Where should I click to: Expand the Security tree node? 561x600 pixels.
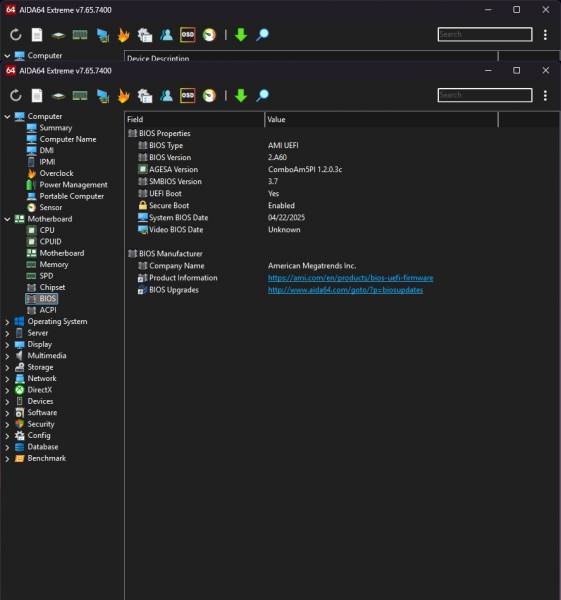7,425
